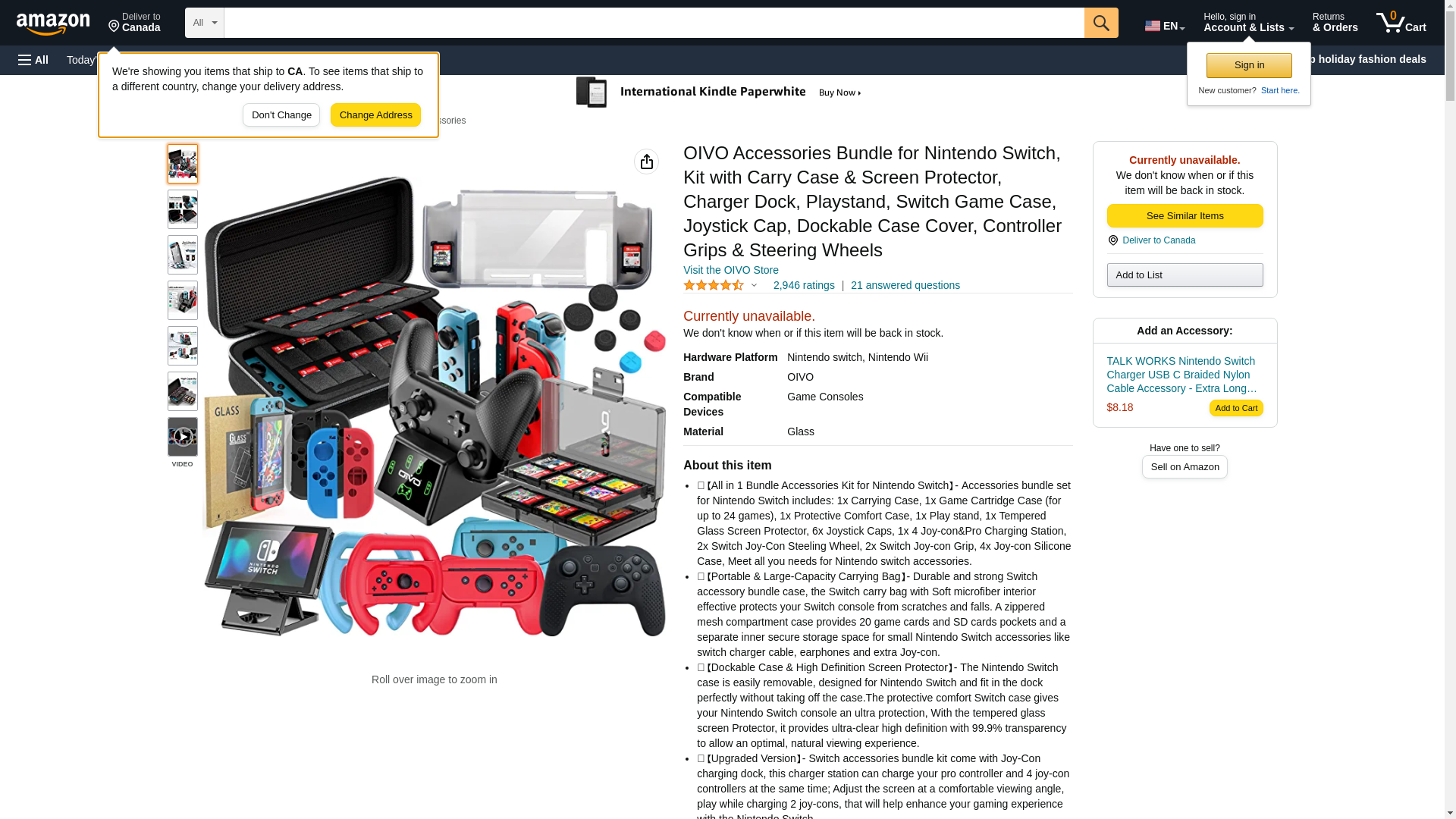Click the star rating icon

coord(714,285)
